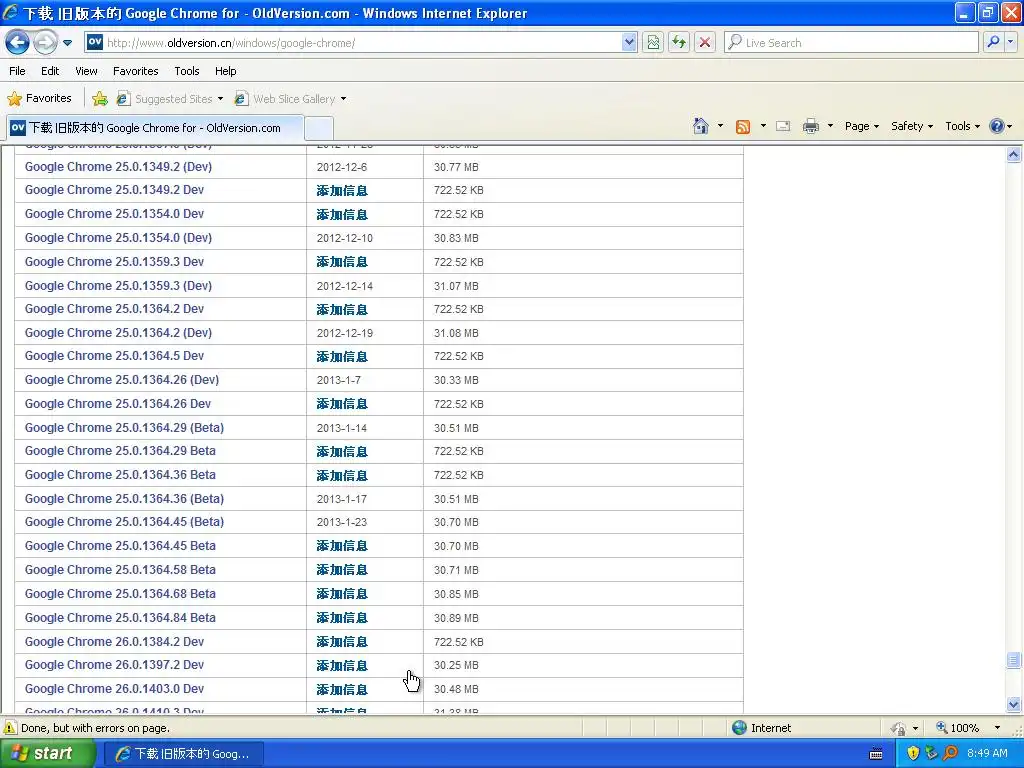
Task: Click the Home icon in command bar
Action: [701, 126]
